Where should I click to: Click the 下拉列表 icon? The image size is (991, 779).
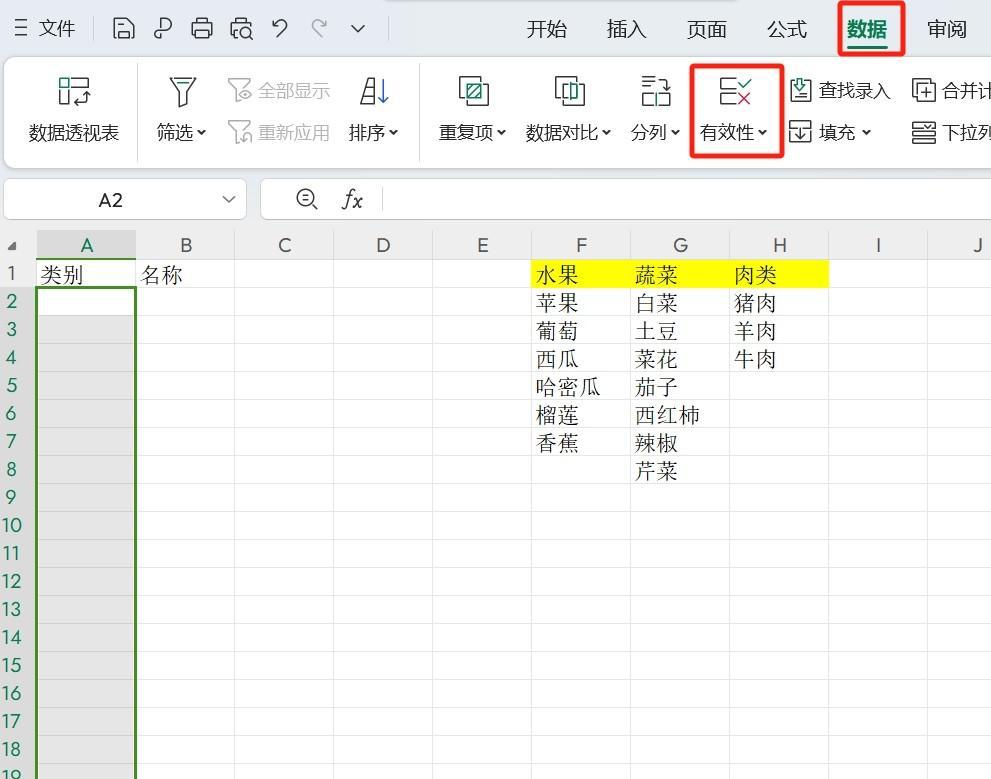(x=923, y=132)
